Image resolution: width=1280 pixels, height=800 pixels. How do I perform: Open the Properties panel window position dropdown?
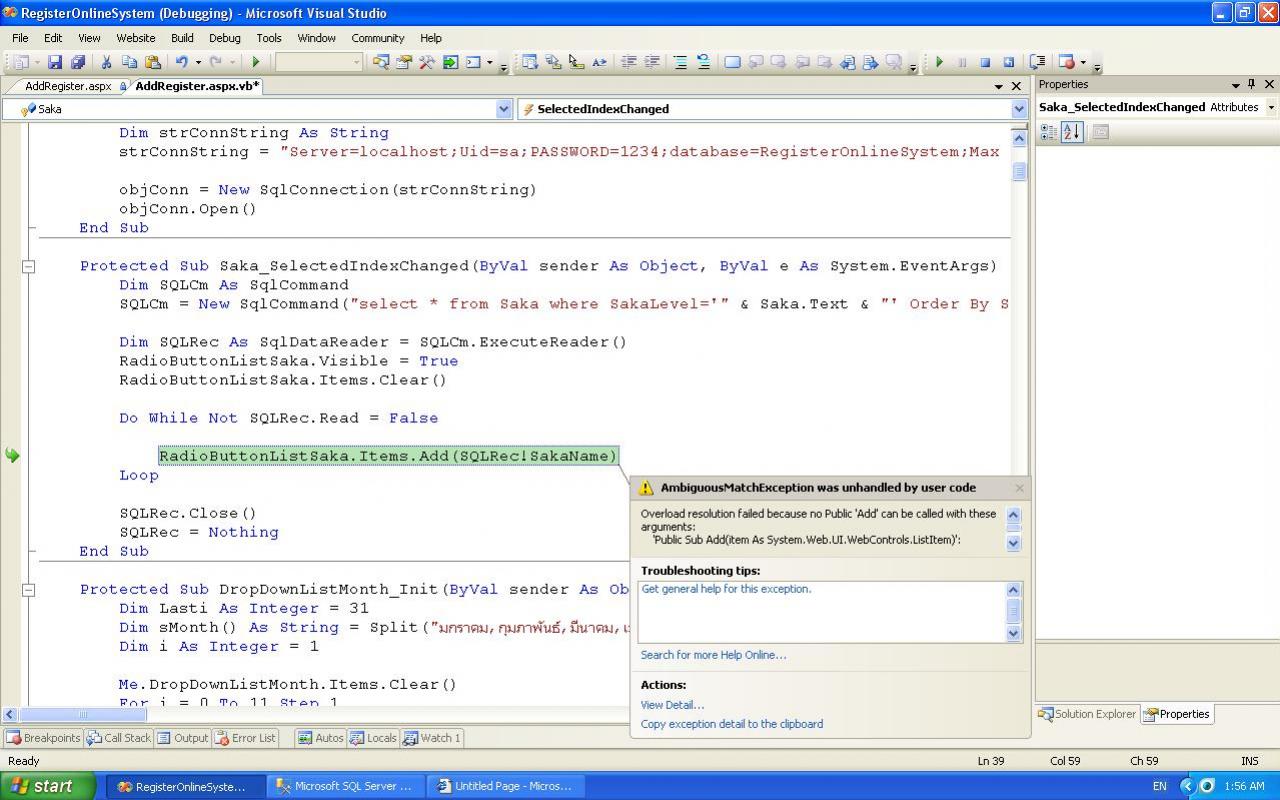tap(1236, 84)
